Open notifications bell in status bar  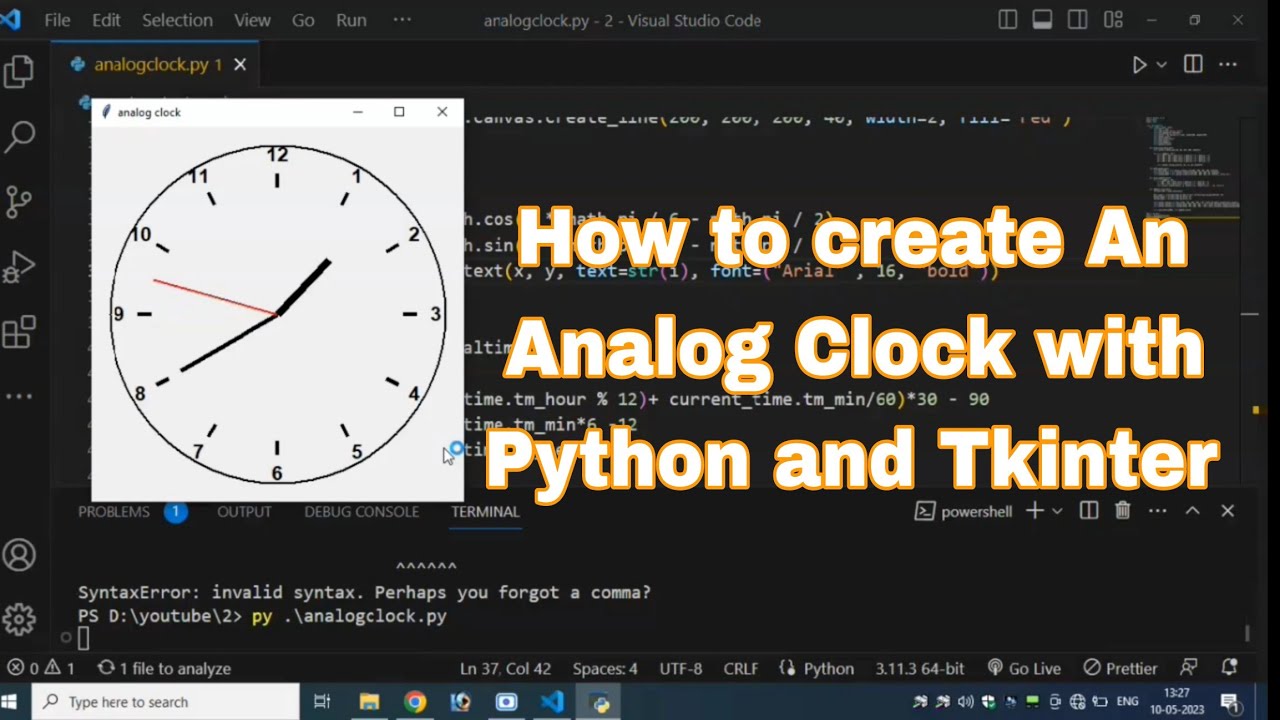click(x=1230, y=668)
